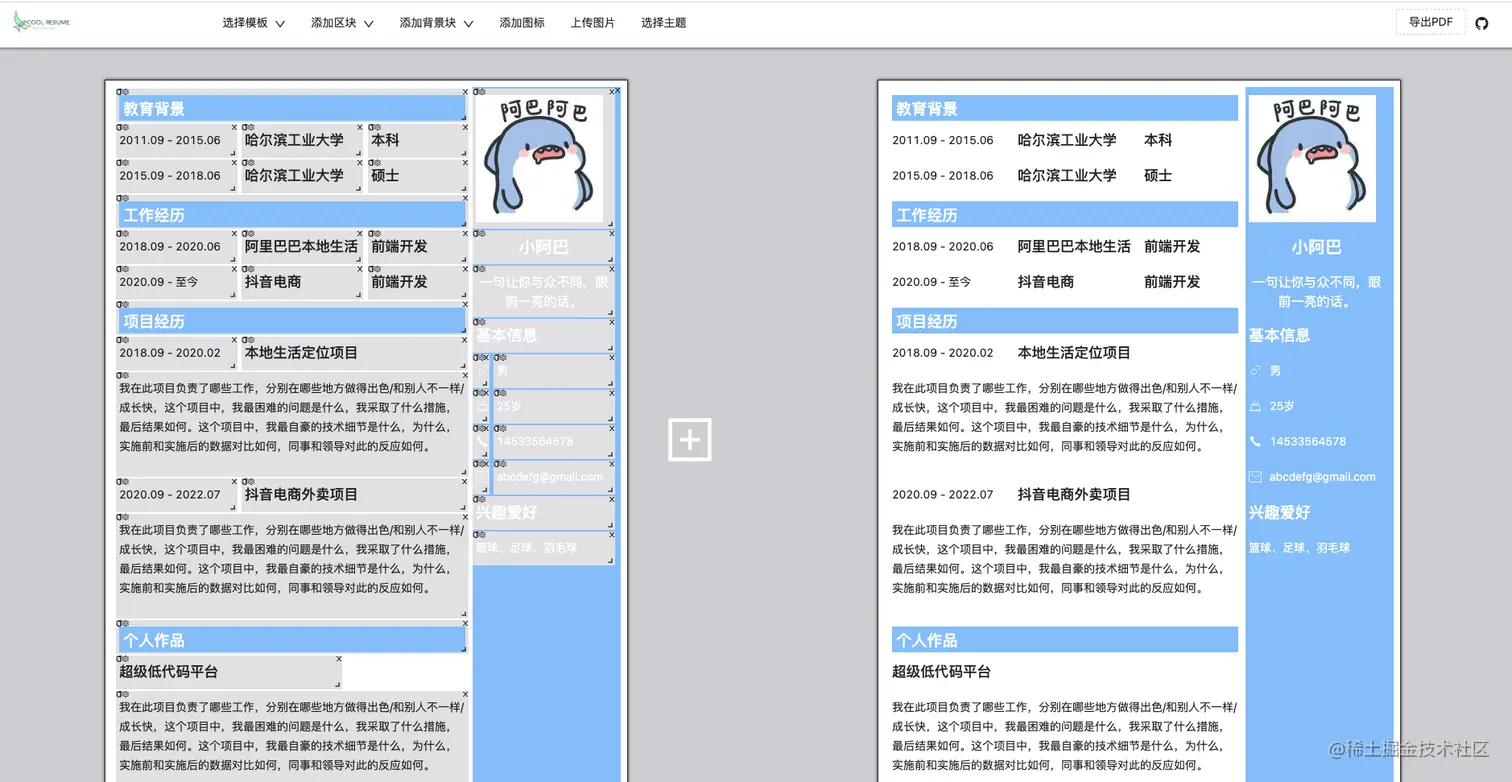Click the resize corner of the 本科 block
The width and height of the screenshot is (1512, 782).
click(464, 153)
